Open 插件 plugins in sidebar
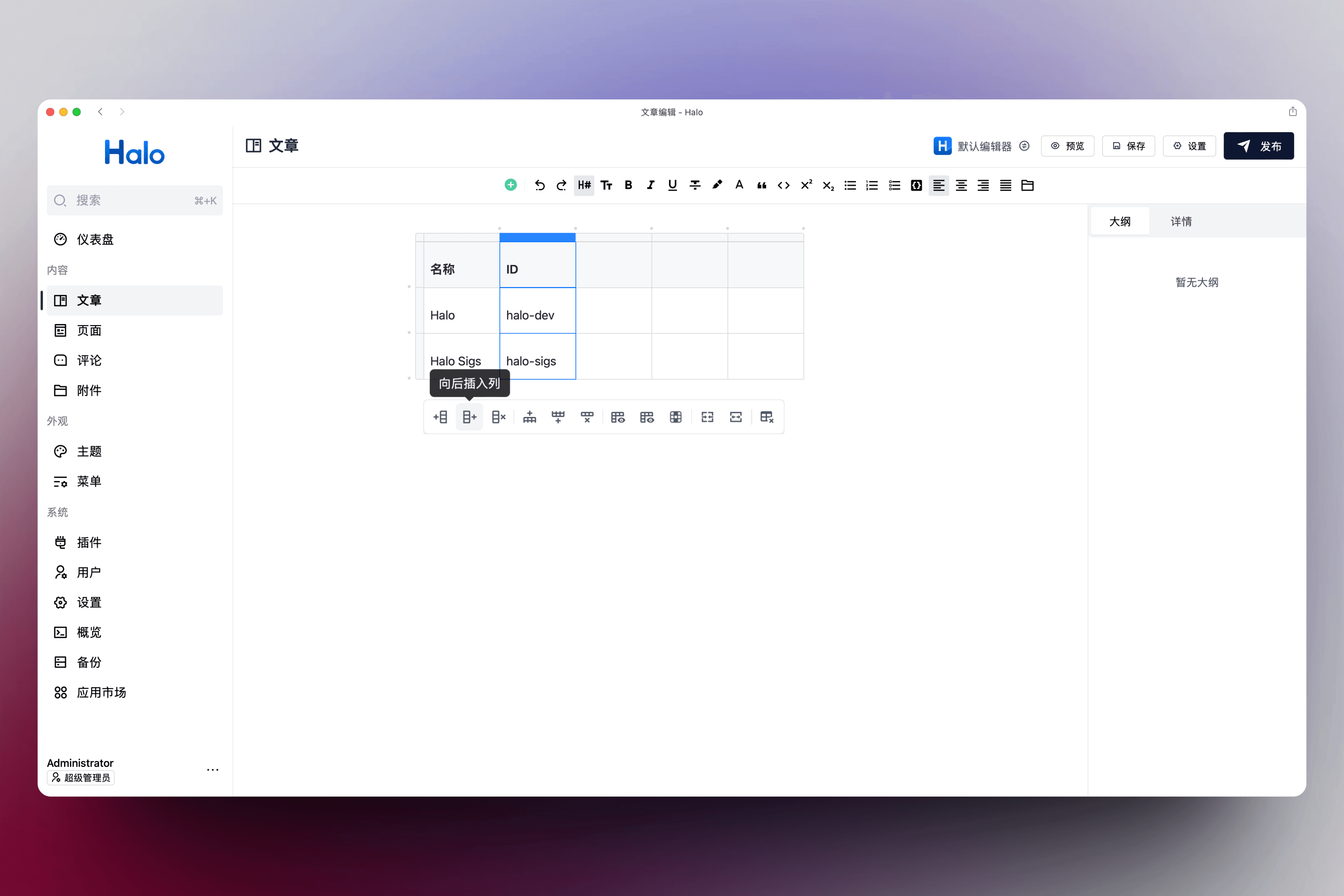 (x=135, y=542)
